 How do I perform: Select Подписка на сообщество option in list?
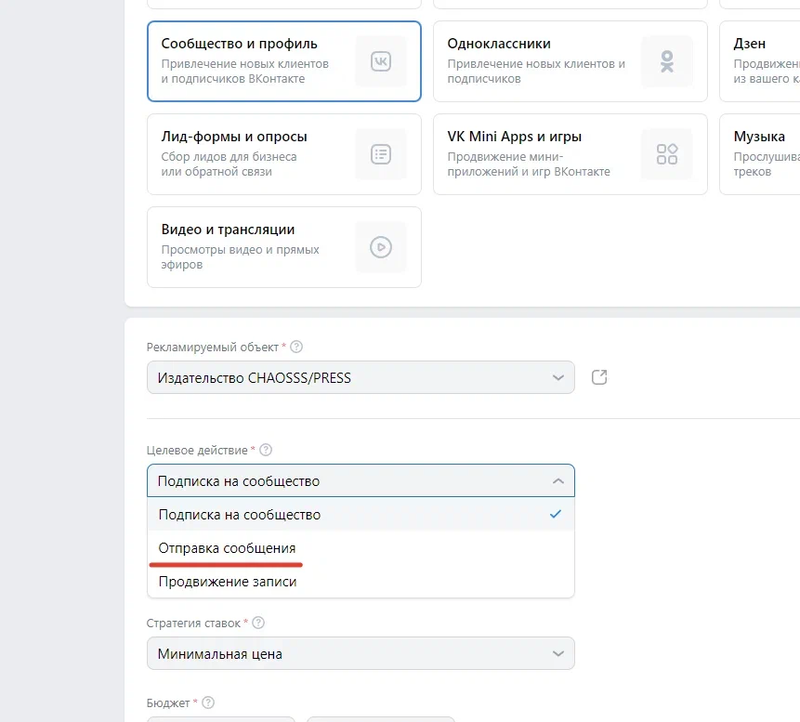click(361, 514)
